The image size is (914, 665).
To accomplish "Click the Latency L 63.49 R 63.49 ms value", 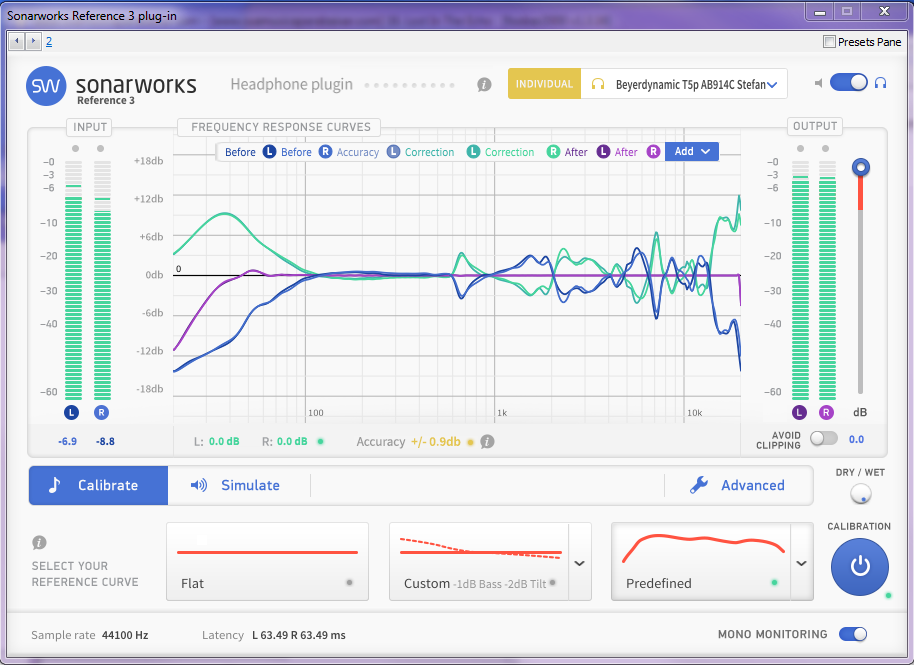I will 298,635.
